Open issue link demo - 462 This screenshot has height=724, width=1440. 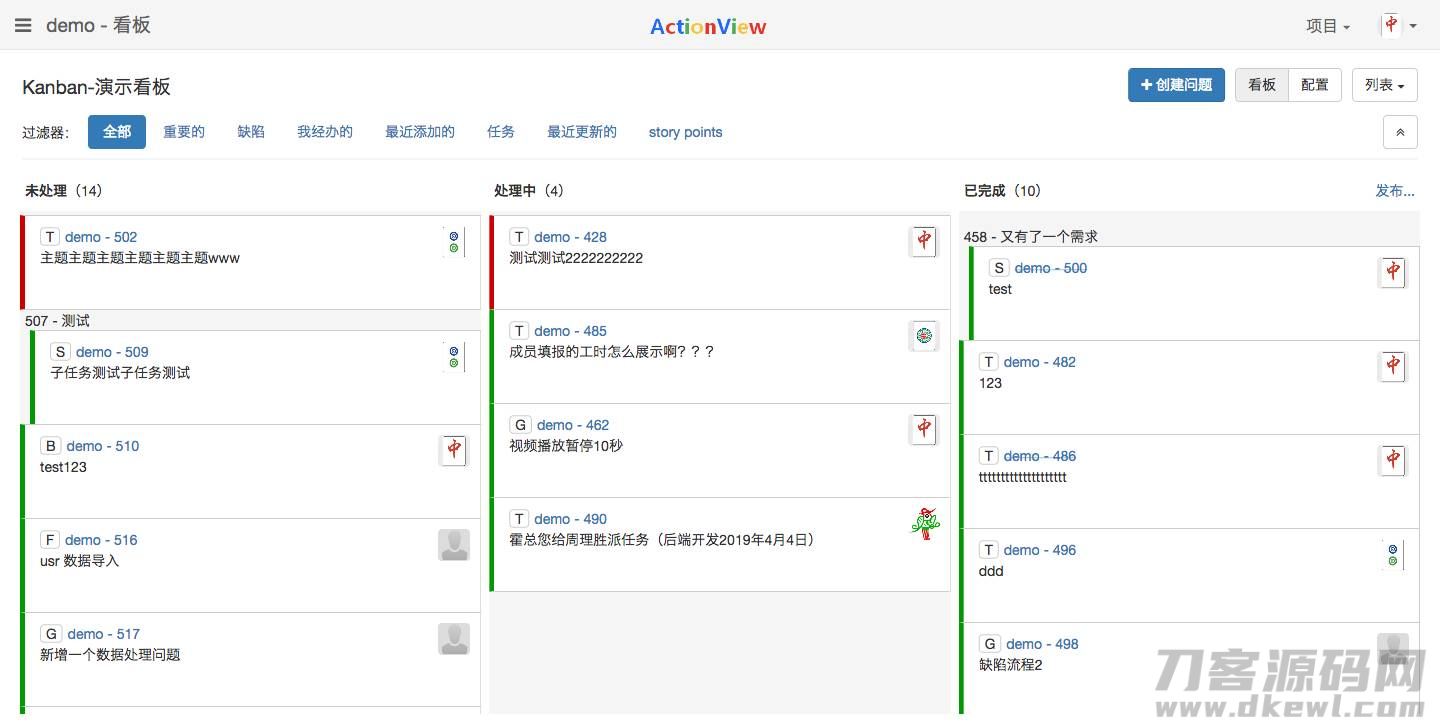pos(573,425)
